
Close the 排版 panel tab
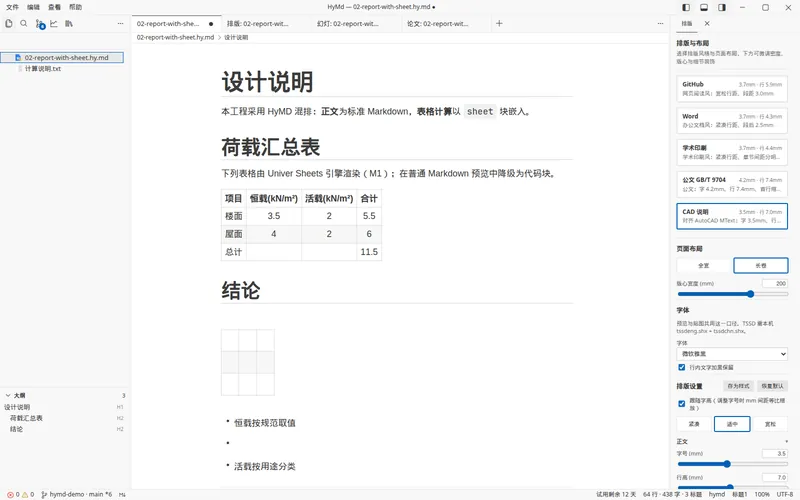pyautogui.click(x=707, y=23)
